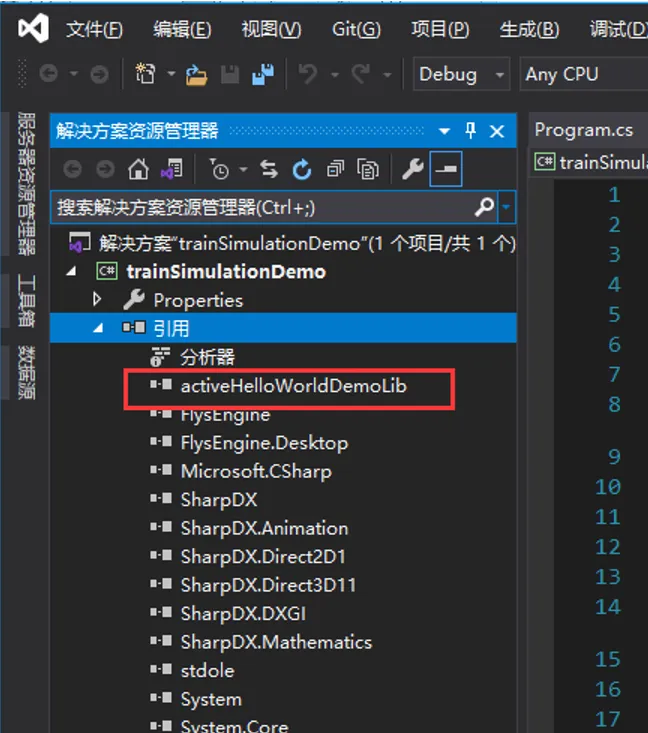The width and height of the screenshot is (648, 733).
Task: Open the Git(G) menu
Action: [x=356, y=29]
